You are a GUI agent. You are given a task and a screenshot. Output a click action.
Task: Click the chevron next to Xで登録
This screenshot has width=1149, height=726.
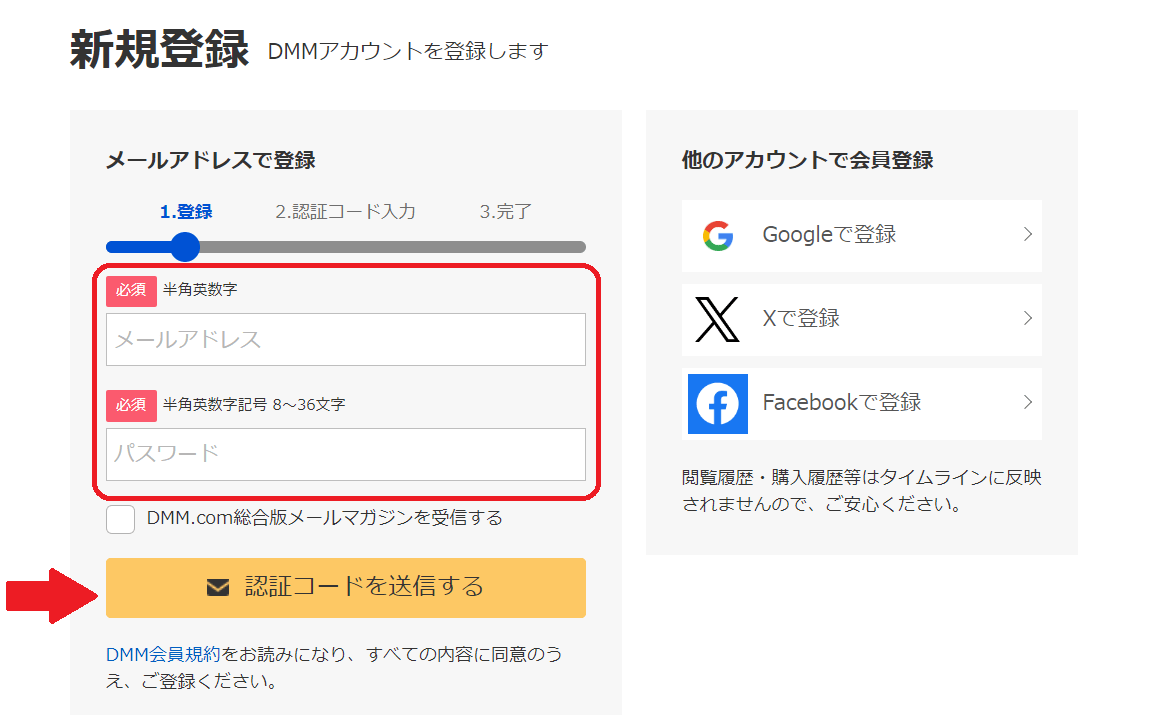(1029, 319)
